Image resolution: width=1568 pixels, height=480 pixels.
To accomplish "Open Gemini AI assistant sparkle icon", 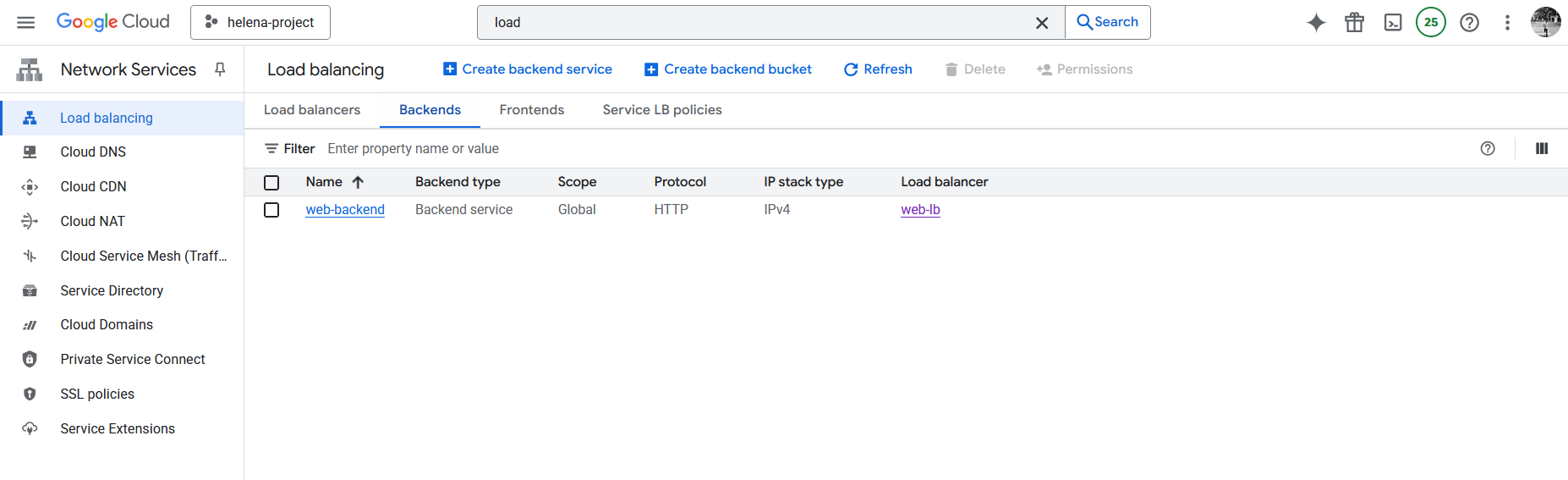I will coord(1316,23).
